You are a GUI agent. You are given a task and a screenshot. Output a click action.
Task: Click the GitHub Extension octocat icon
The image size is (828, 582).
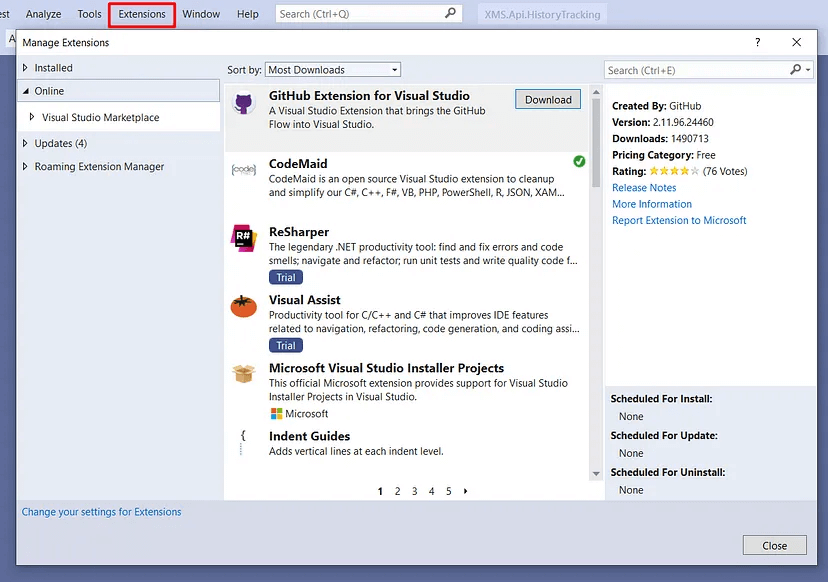tap(243, 104)
